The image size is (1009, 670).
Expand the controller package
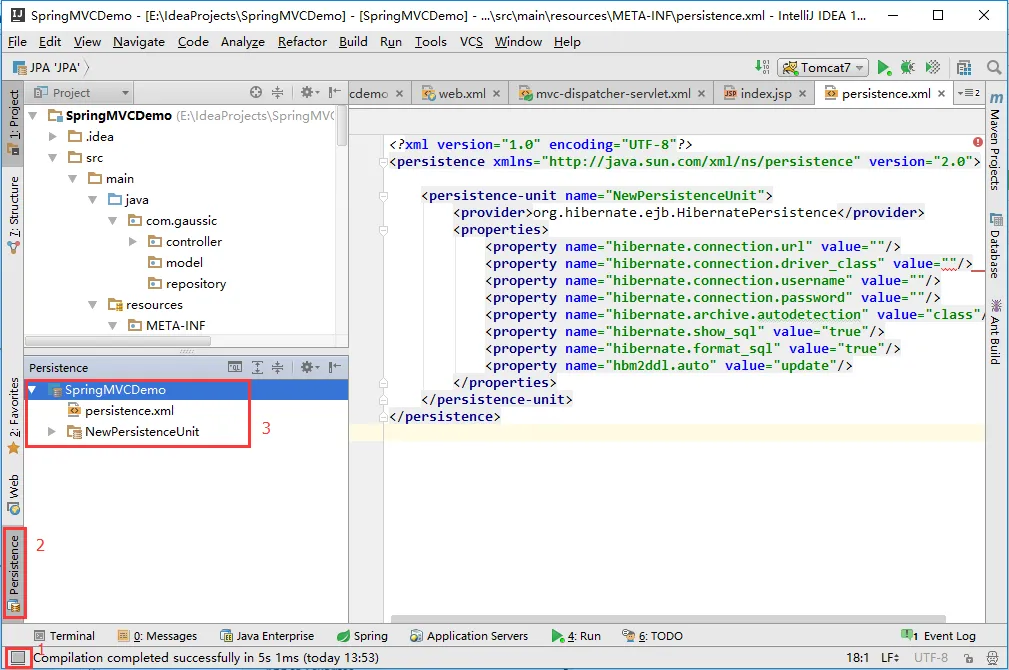coord(133,242)
